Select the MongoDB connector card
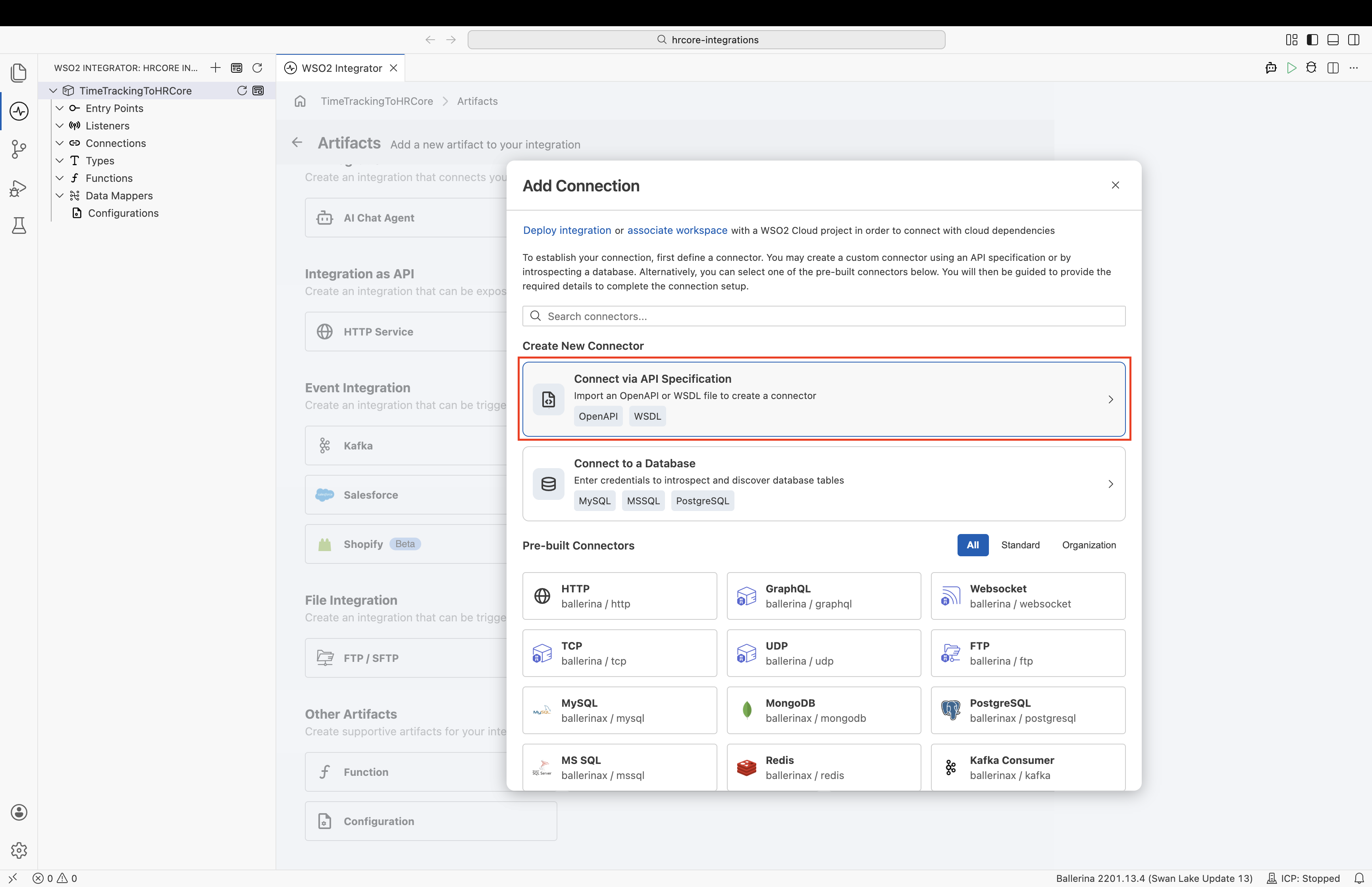This screenshot has width=1372, height=887. tap(823, 710)
